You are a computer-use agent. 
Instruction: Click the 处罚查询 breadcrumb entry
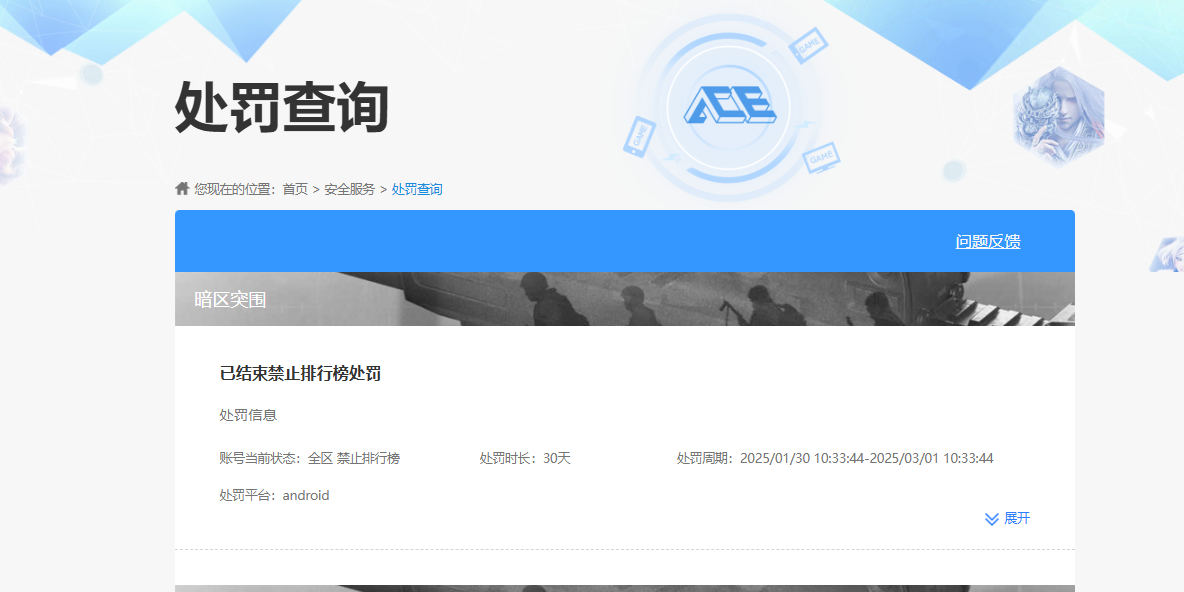point(416,188)
